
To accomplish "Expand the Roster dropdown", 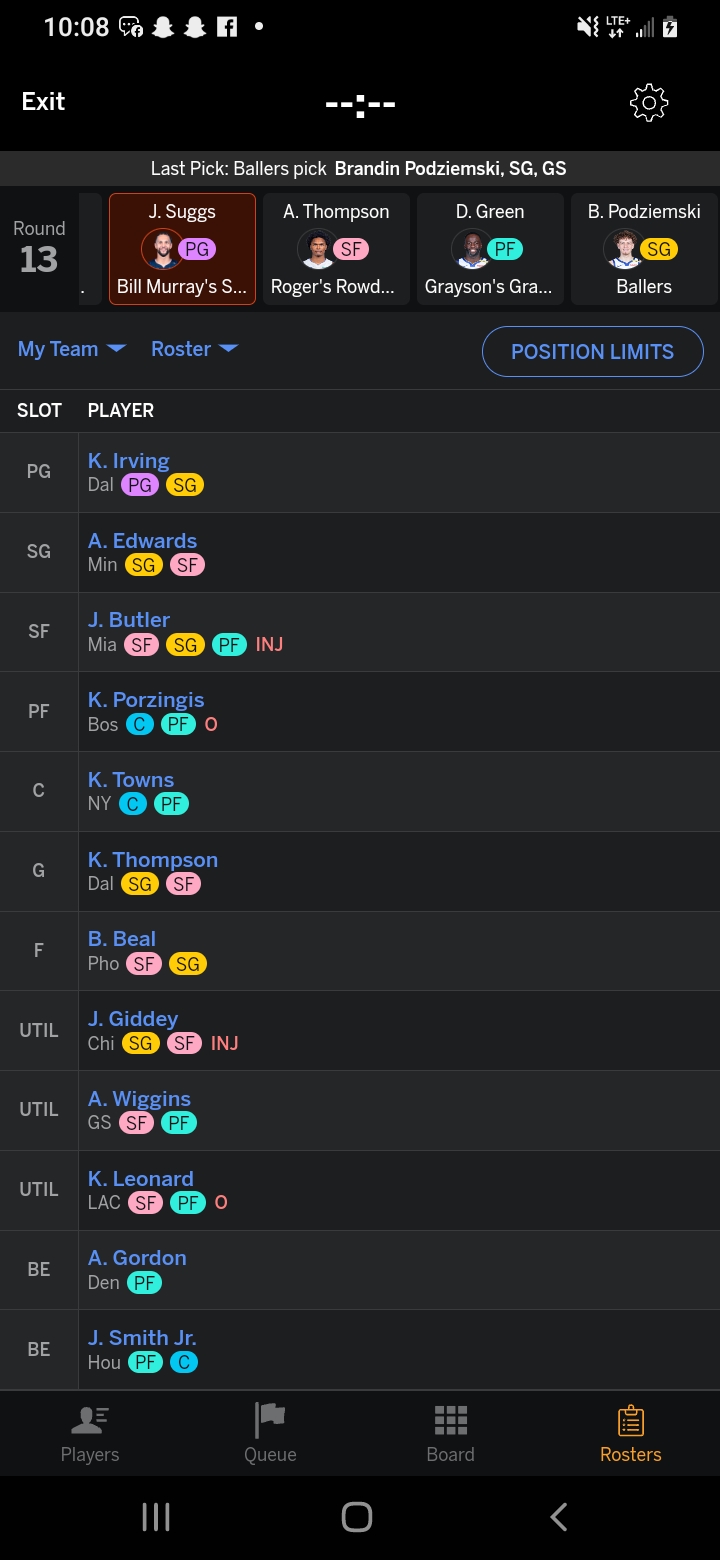I will tap(194, 349).
